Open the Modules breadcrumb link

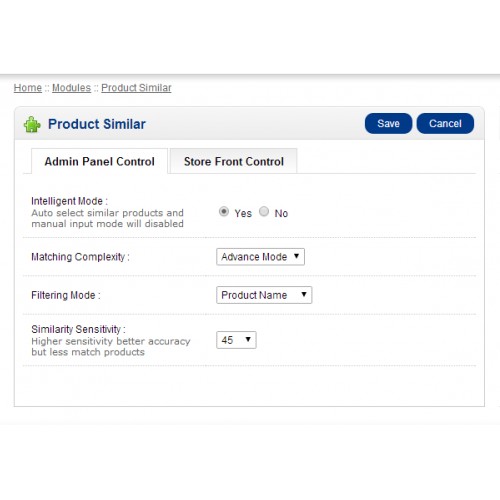pyautogui.click(x=71, y=88)
